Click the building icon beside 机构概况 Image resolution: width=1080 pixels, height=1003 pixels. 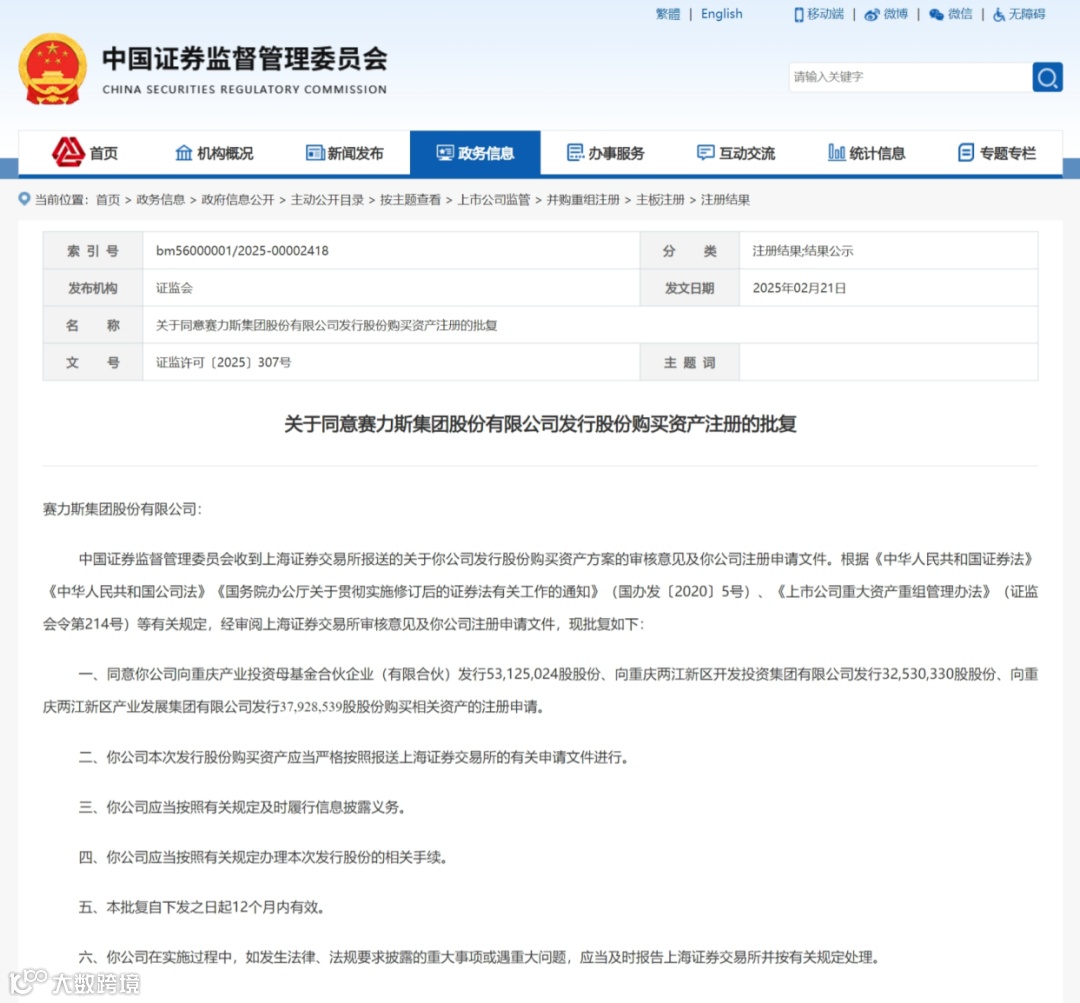[x=183, y=152]
